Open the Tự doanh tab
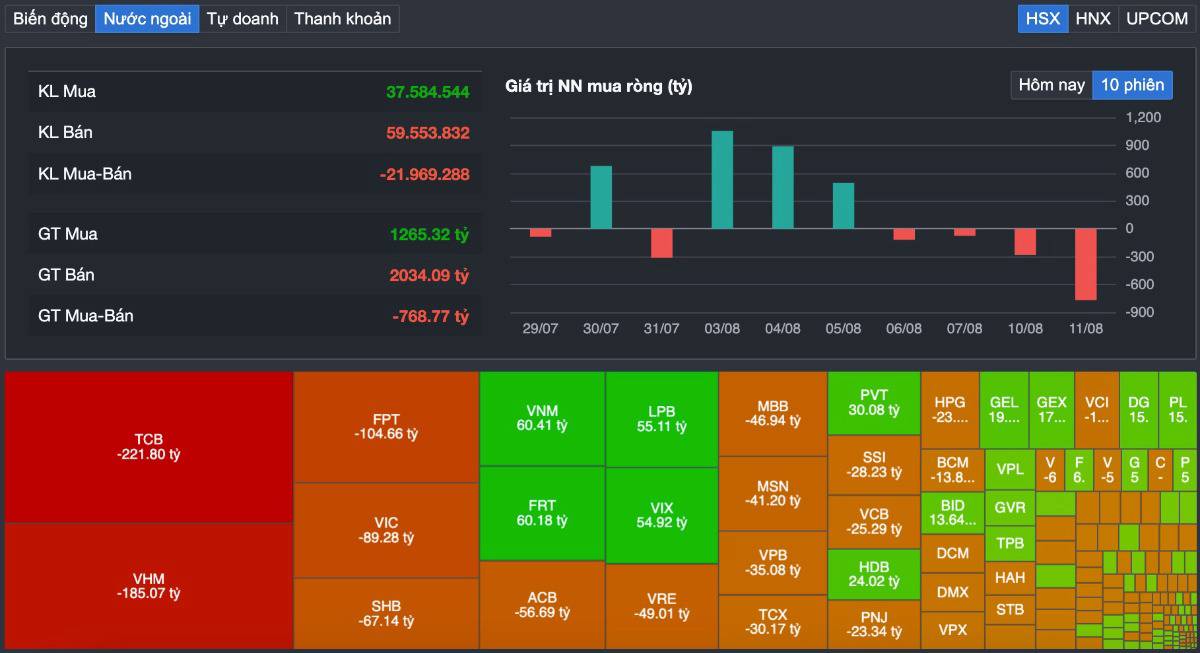1200x653 pixels. tap(243, 18)
